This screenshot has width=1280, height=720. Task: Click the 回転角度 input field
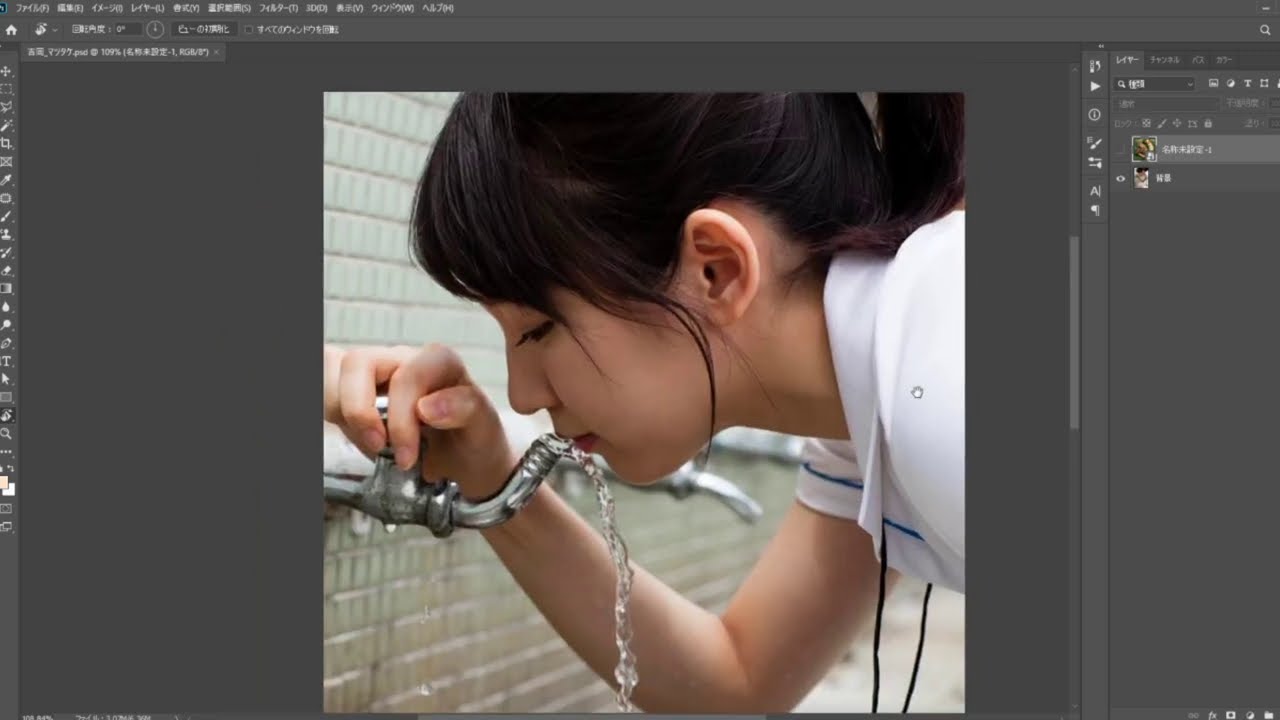point(128,30)
